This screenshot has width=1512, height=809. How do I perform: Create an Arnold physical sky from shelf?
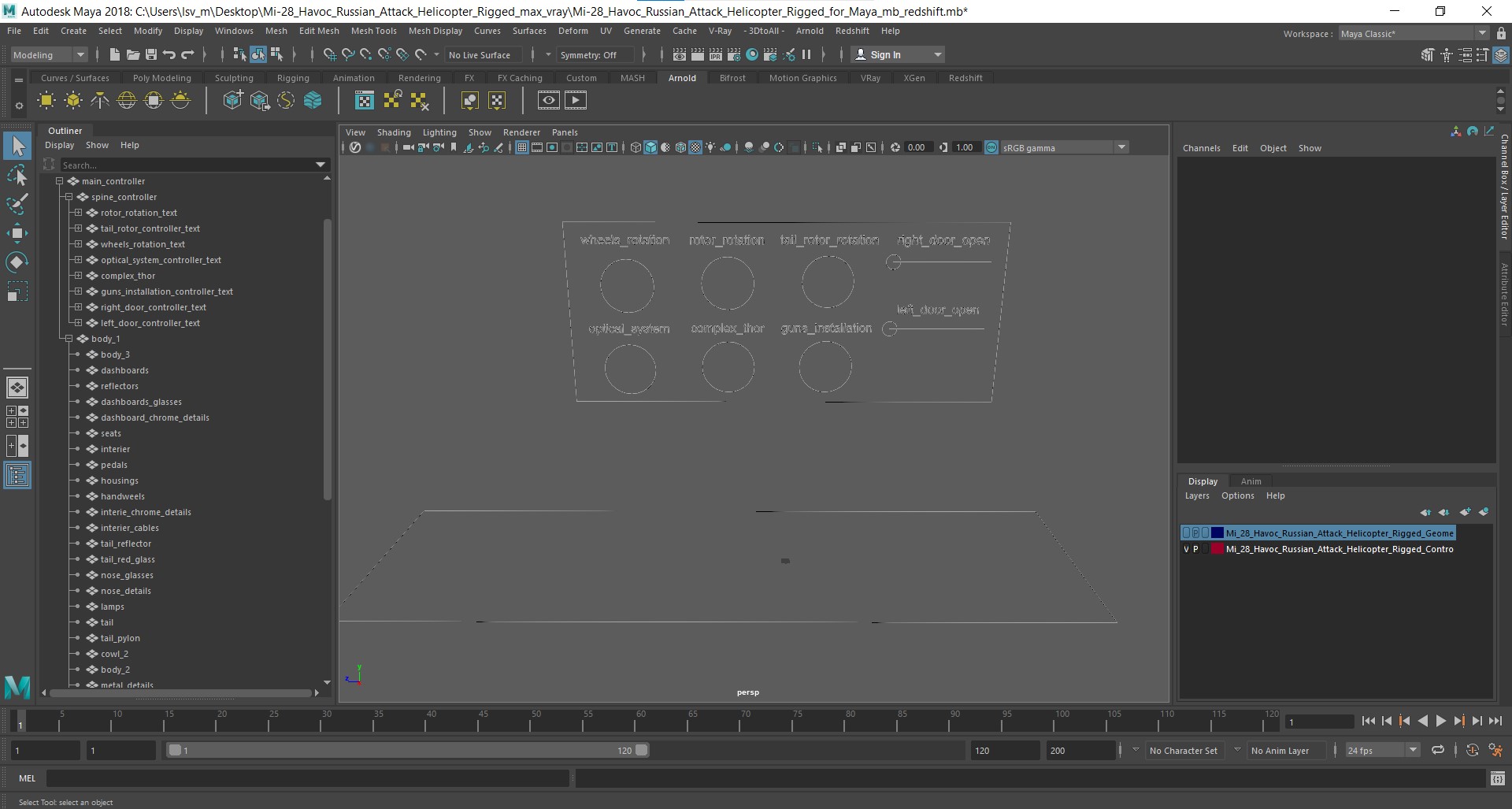(x=180, y=100)
